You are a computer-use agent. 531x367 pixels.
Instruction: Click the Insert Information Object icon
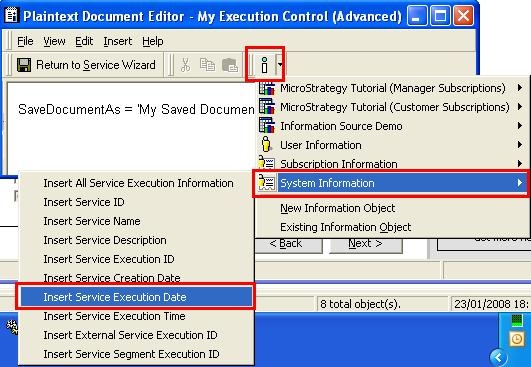(264, 65)
